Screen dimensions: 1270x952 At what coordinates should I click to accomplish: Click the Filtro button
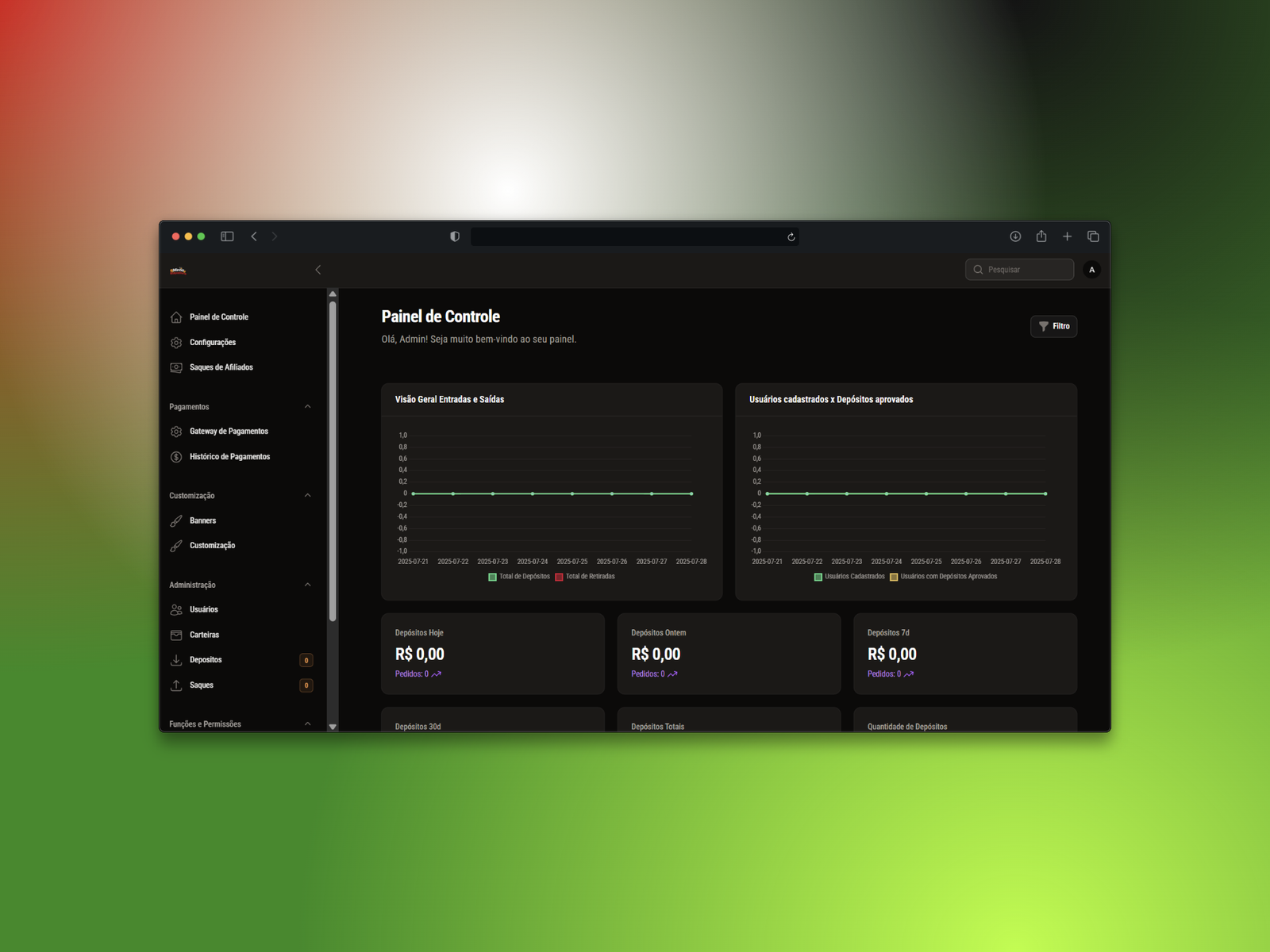click(x=1053, y=326)
